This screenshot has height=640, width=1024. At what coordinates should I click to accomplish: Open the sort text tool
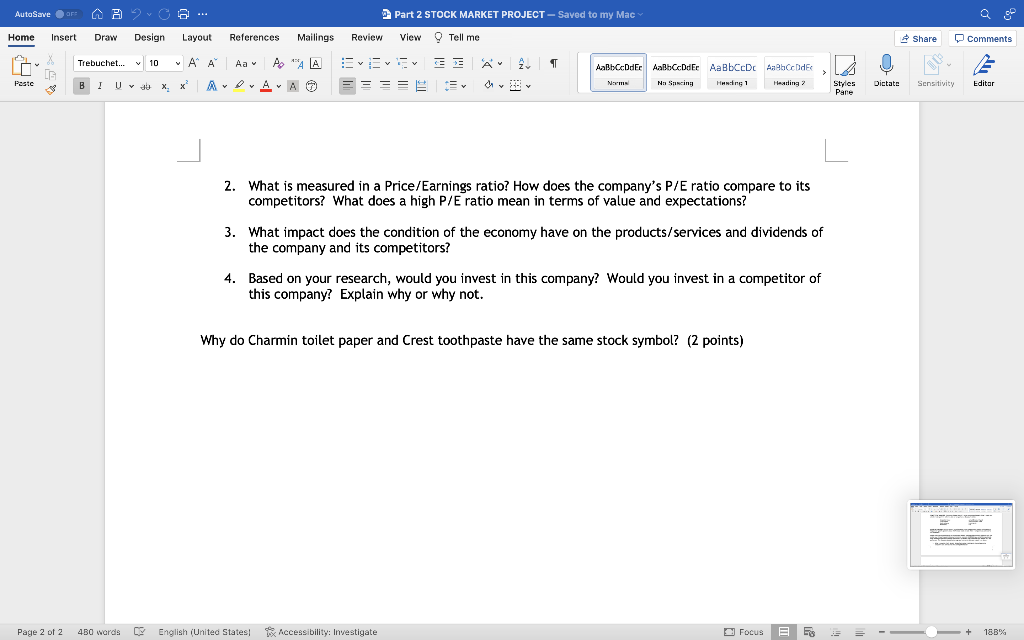click(x=523, y=63)
